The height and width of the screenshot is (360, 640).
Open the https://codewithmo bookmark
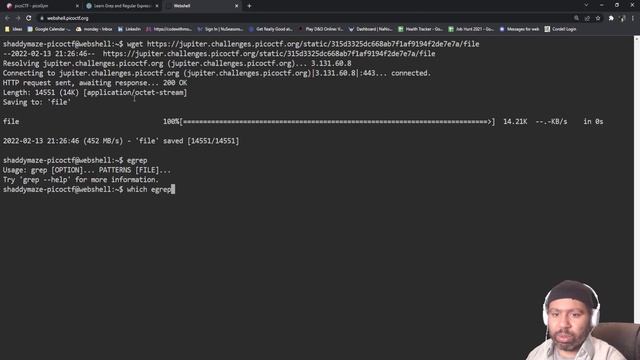click(169, 29)
